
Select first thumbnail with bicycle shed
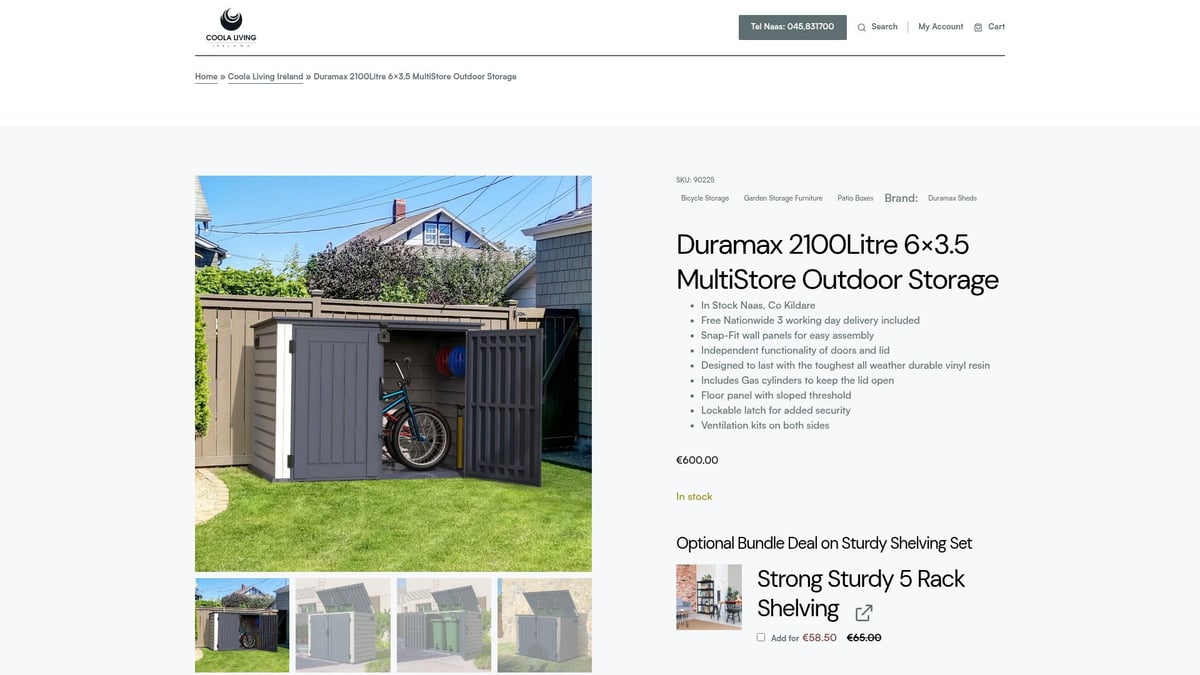[242, 625]
